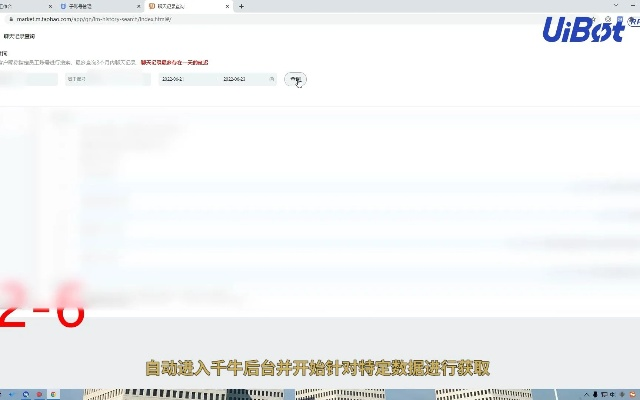Open Chrome from the Windows taskbar
The height and width of the screenshot is (400, 640).
(53, 394)
